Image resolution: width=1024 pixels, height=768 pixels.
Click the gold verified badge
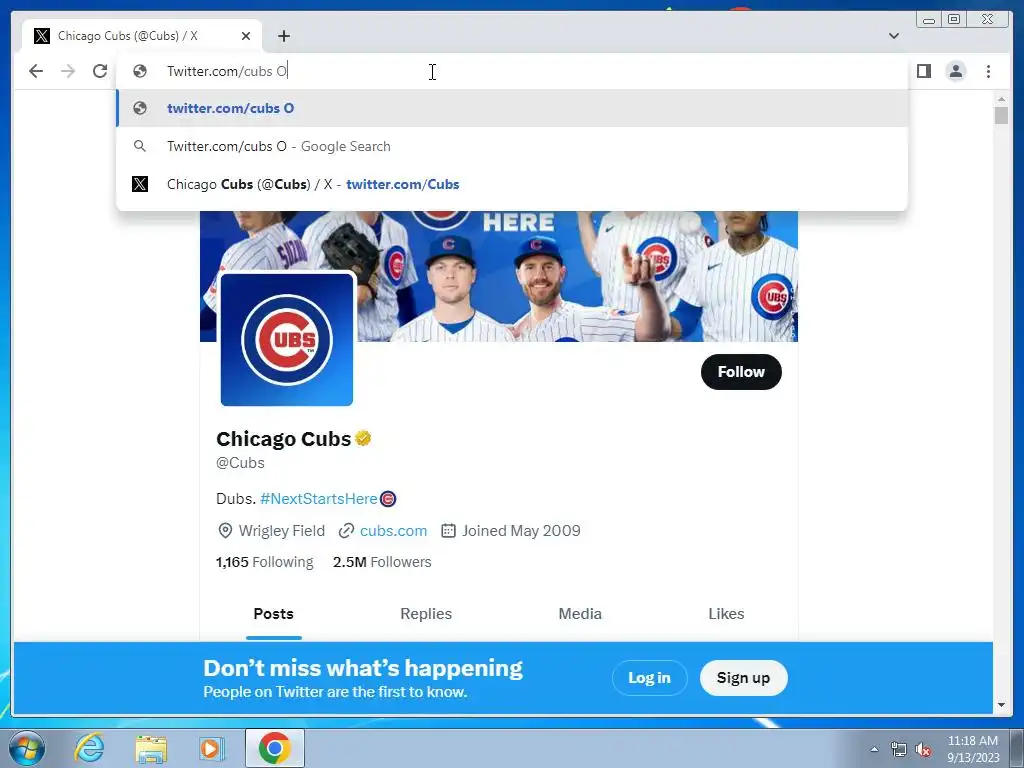click(363, 438)
